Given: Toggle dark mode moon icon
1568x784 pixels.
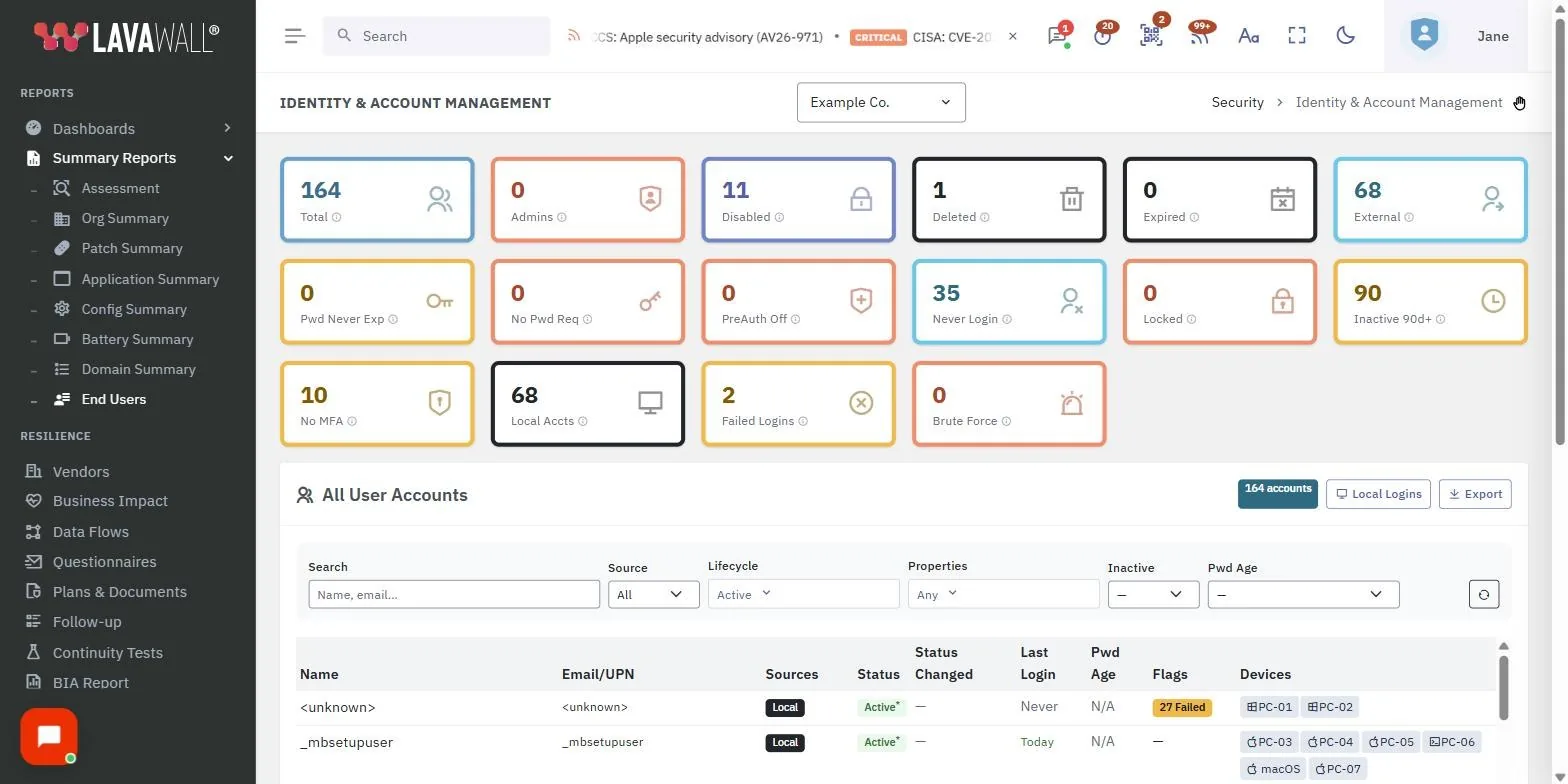Looking at the screenshot, I should 1345,36.
